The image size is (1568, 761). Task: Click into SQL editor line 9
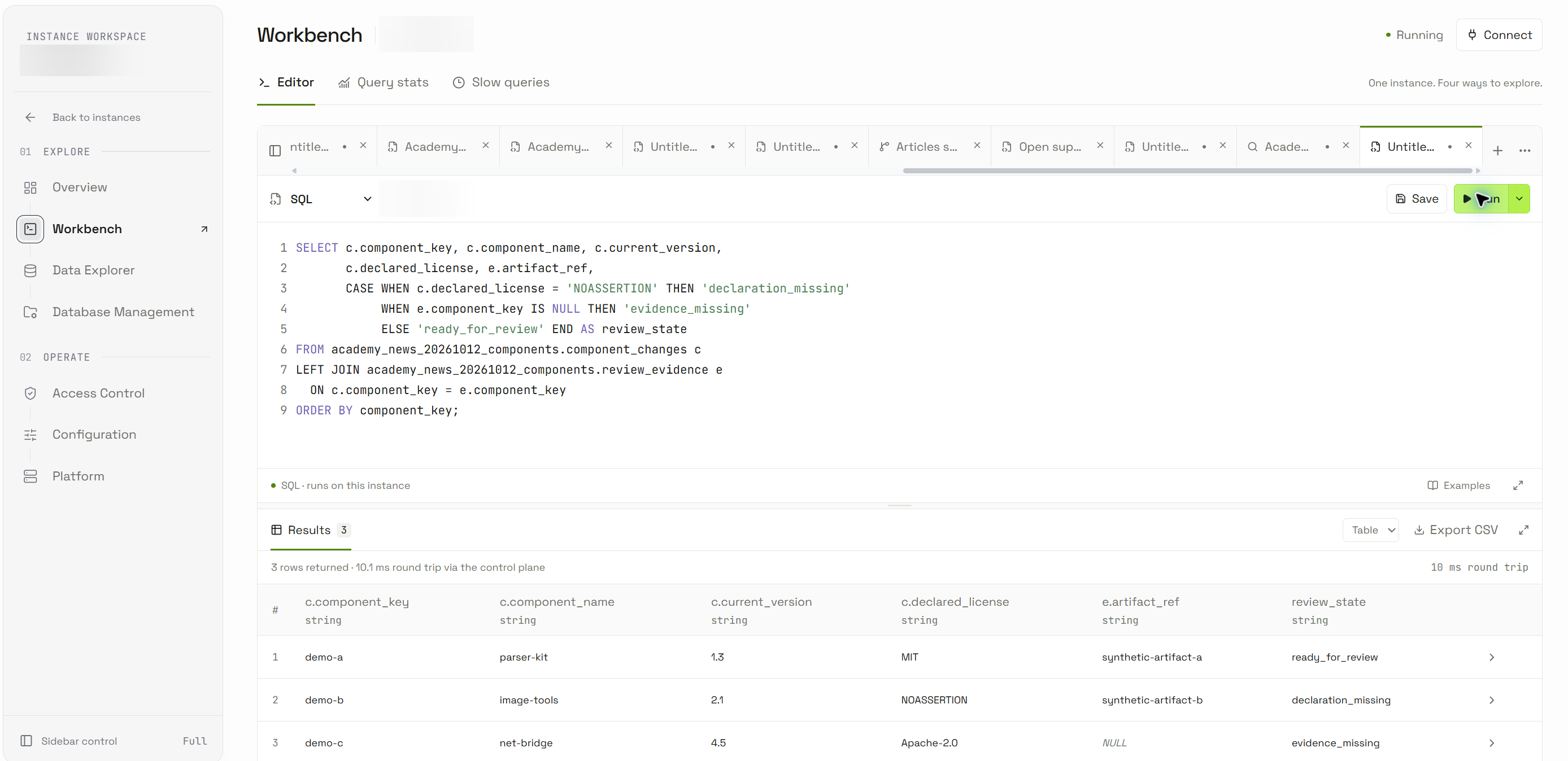pos(377,410)
